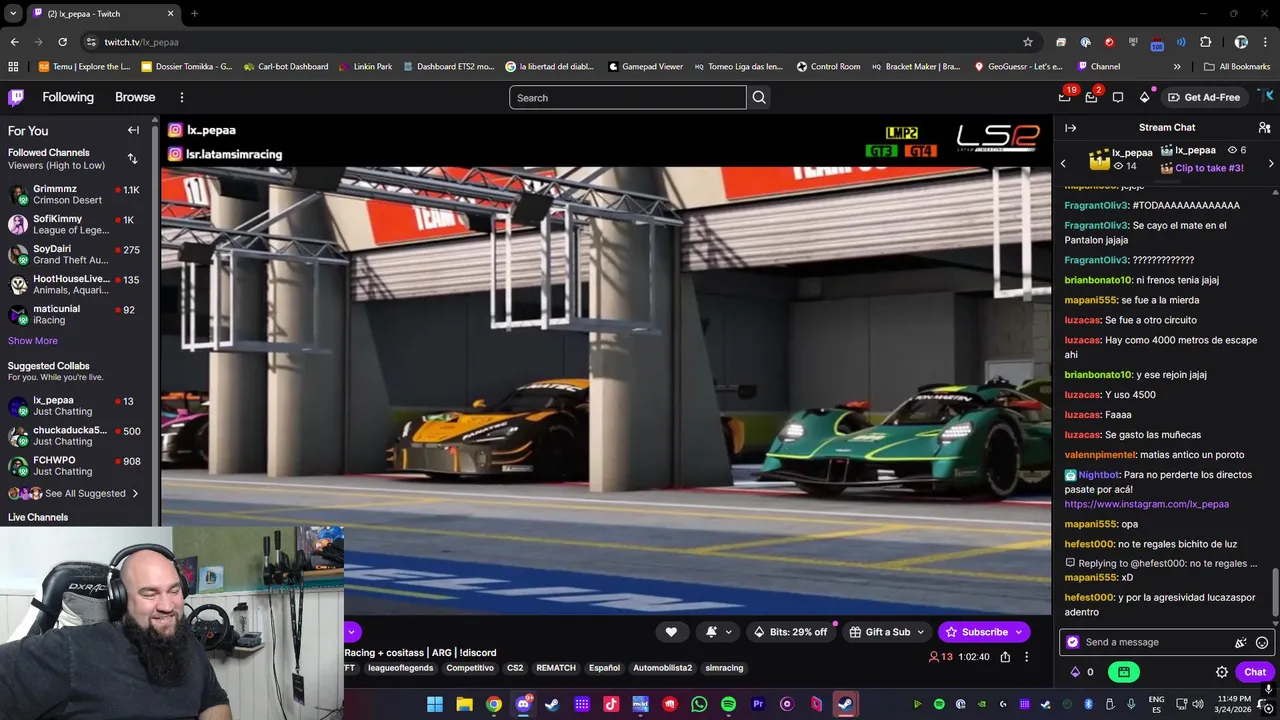Screen dimensions: 1280x720
Task: Show more bookmarks chevron
Action: click(x=1177, y=67)
